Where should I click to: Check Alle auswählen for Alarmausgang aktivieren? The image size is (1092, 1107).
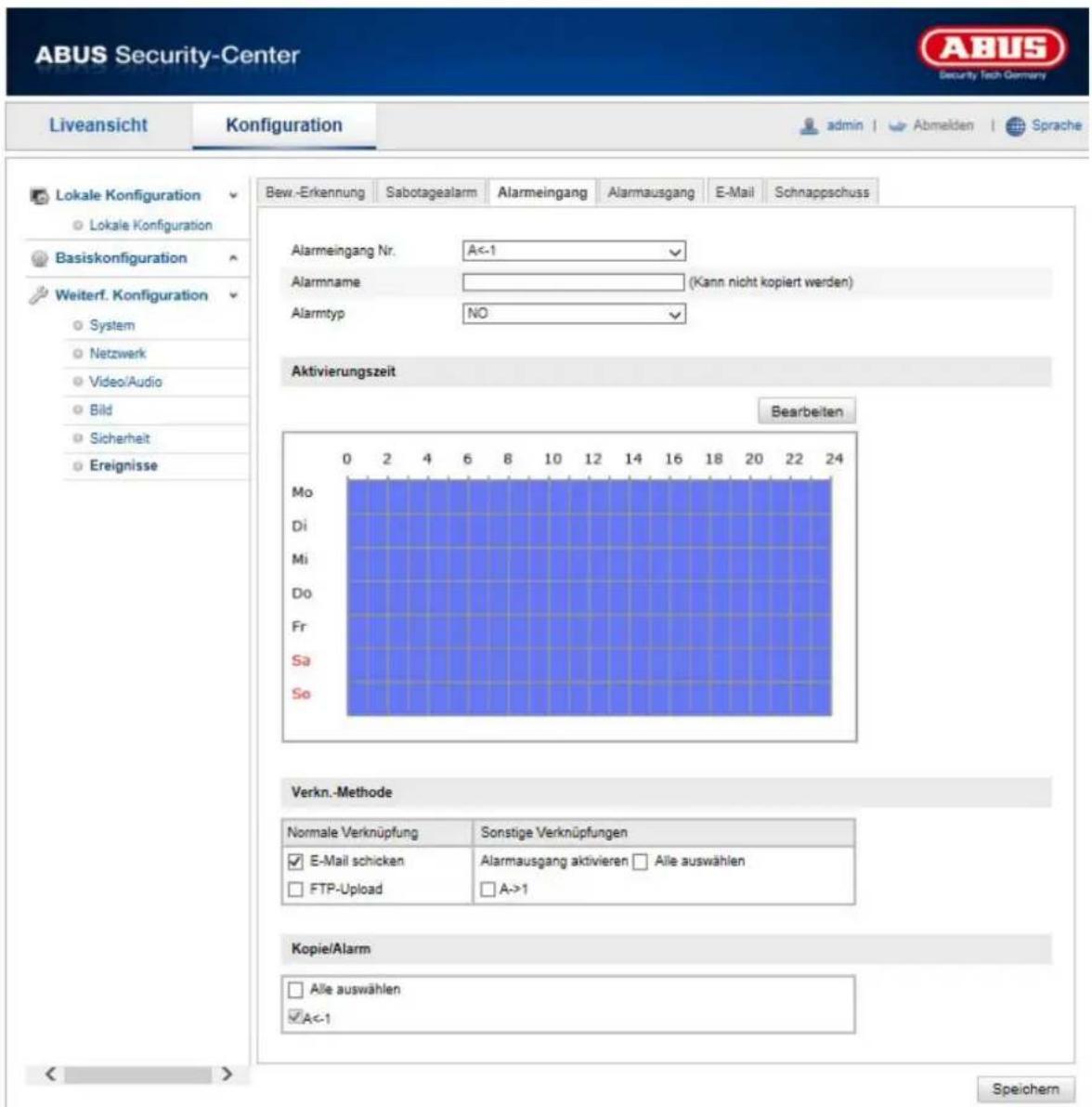640,862
